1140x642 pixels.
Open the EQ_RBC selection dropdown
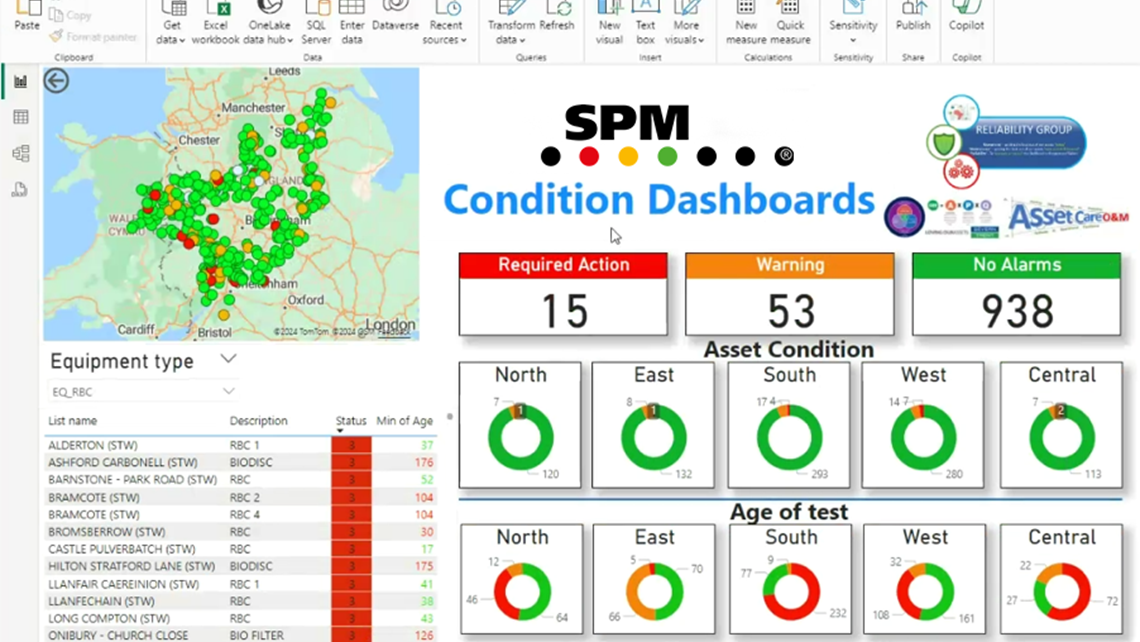[228, 391]
